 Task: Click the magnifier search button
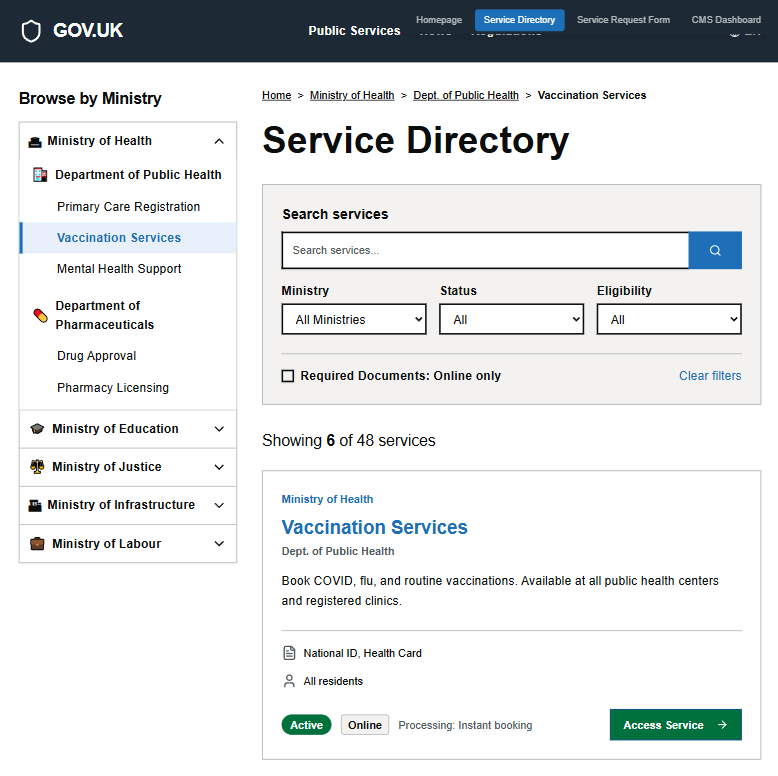(715, 250)
